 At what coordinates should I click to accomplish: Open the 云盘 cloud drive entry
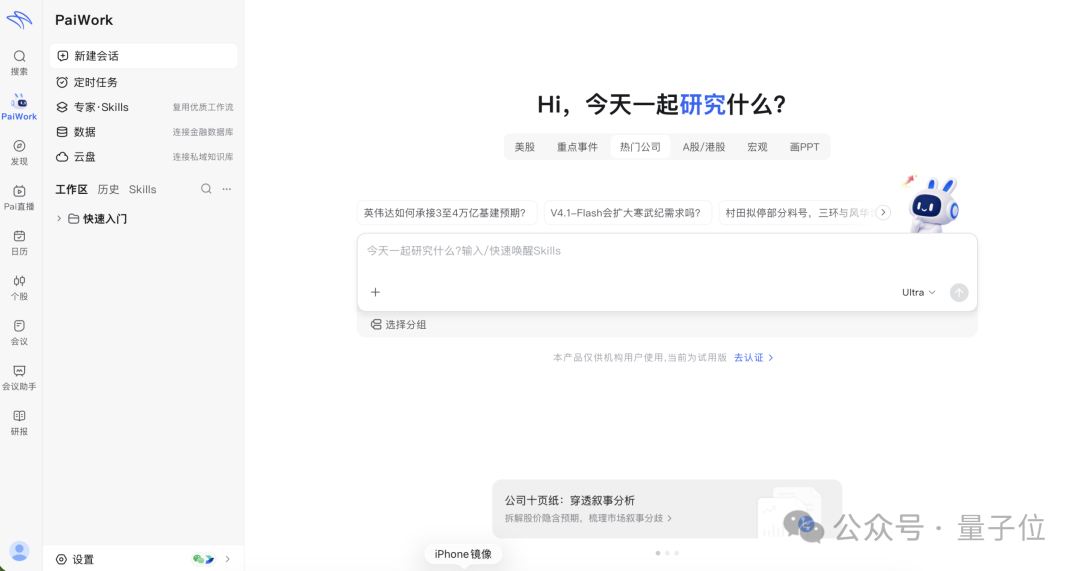(143, 156)
